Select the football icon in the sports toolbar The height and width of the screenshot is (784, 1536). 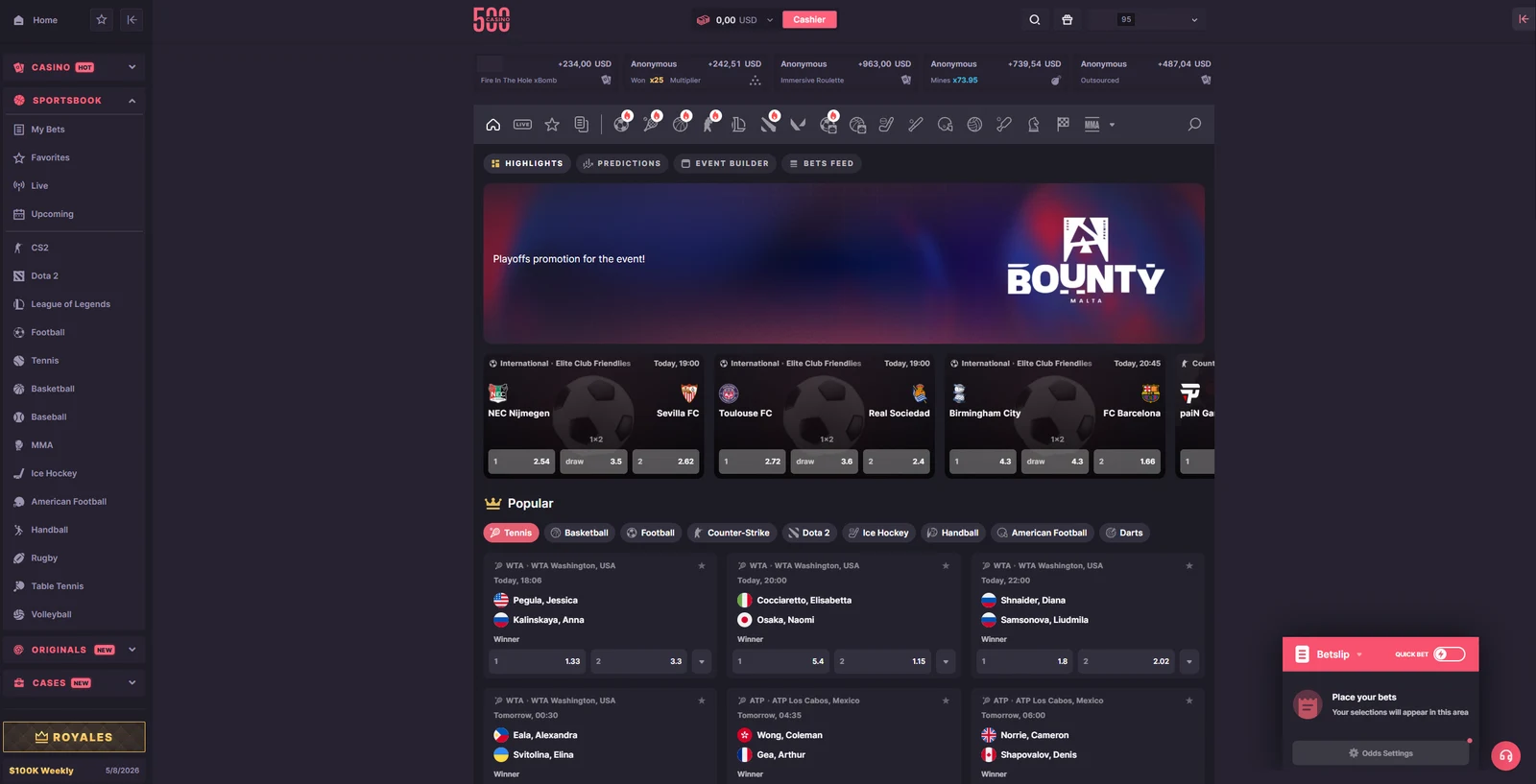pos(622,124)
